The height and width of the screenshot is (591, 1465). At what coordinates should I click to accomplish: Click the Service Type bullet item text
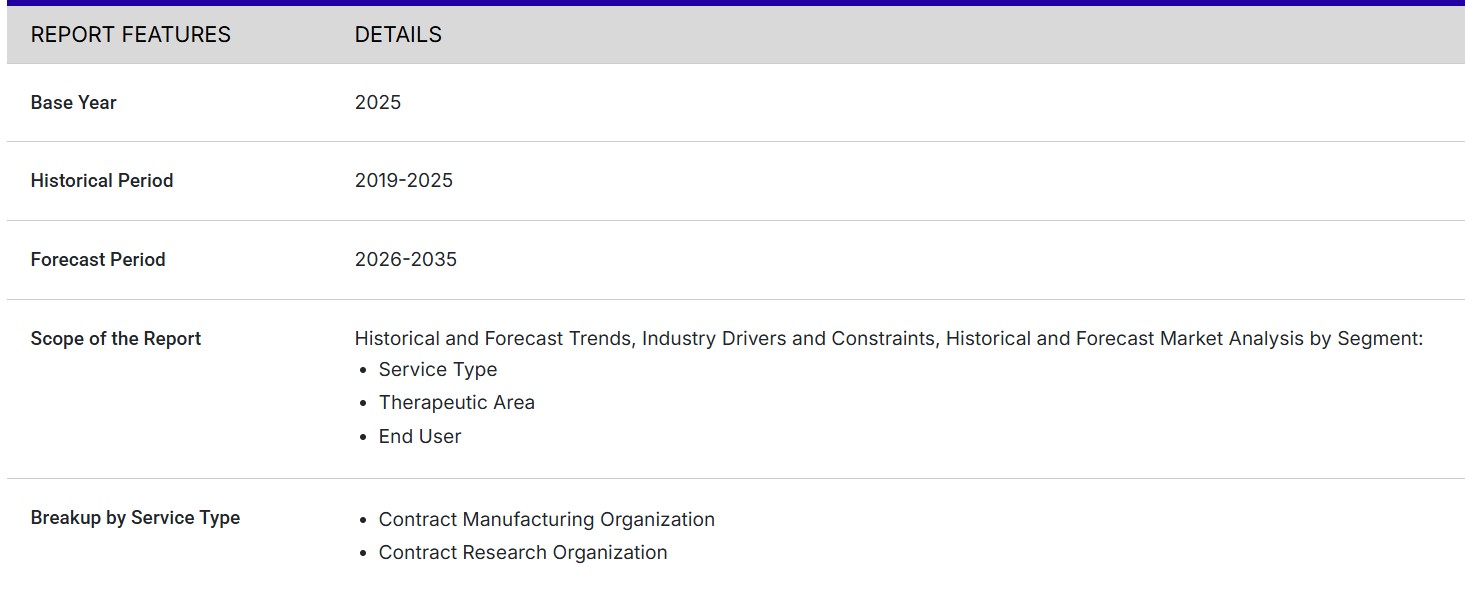point(437,370)
